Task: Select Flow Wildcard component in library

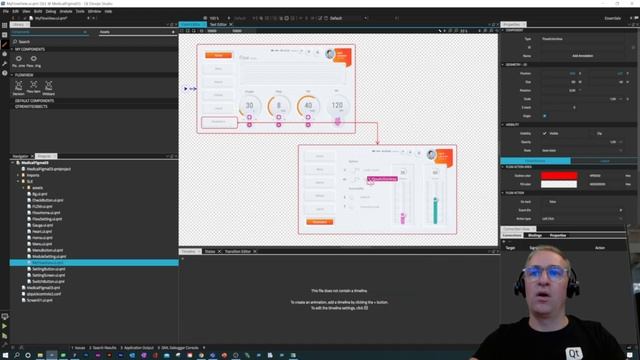Action: tap(49, 87)
